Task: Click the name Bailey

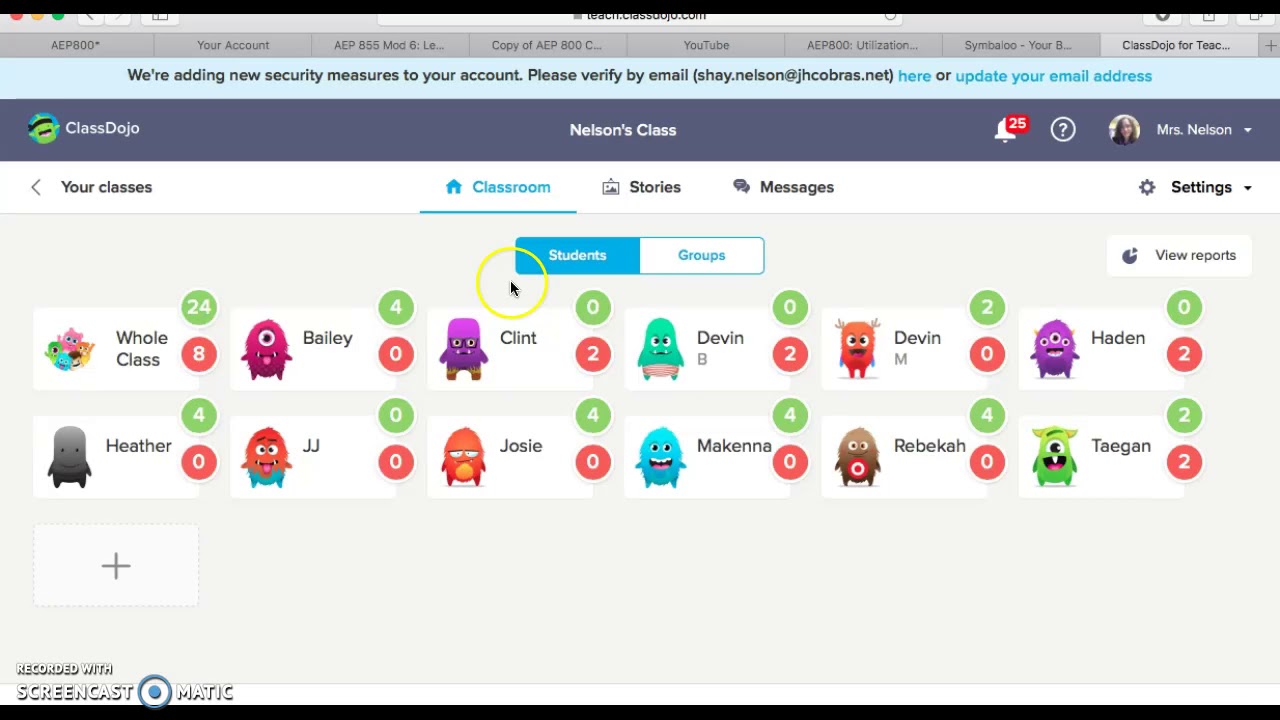Action: coord(328,338)
